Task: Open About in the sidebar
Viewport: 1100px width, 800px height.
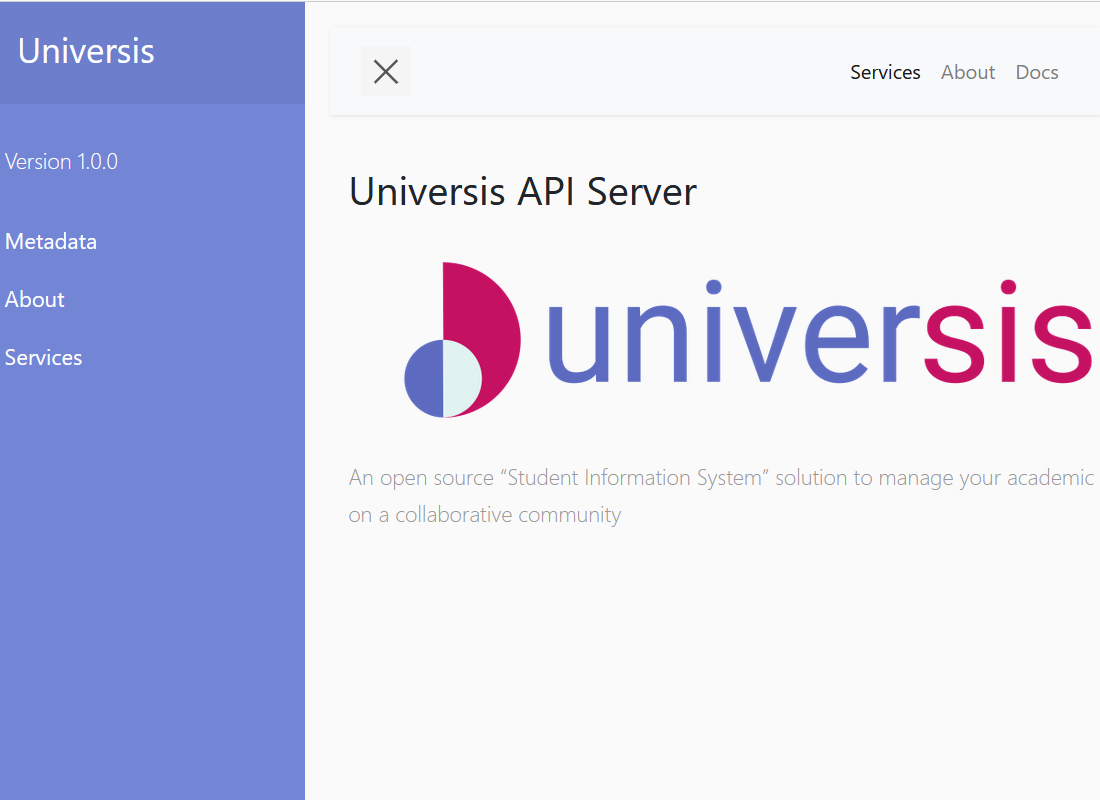Action: pos(34,300)
